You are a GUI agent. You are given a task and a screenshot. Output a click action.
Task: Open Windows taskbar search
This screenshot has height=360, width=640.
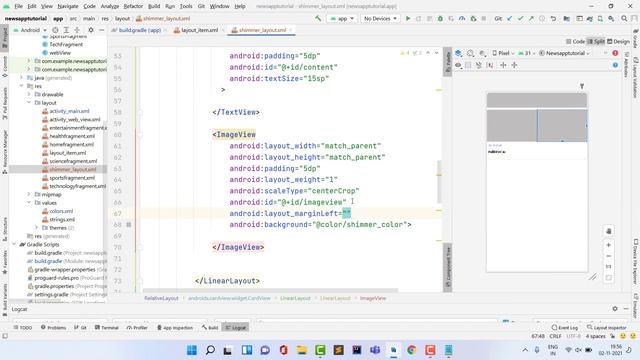(x=210, y=350)
